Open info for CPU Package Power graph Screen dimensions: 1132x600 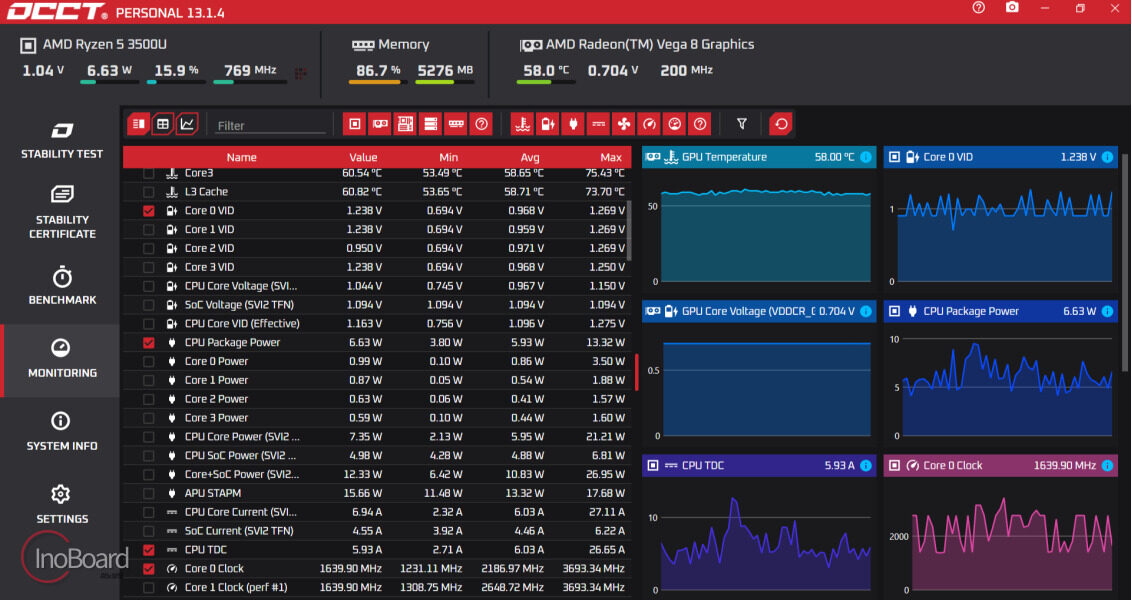point(1107,311)
